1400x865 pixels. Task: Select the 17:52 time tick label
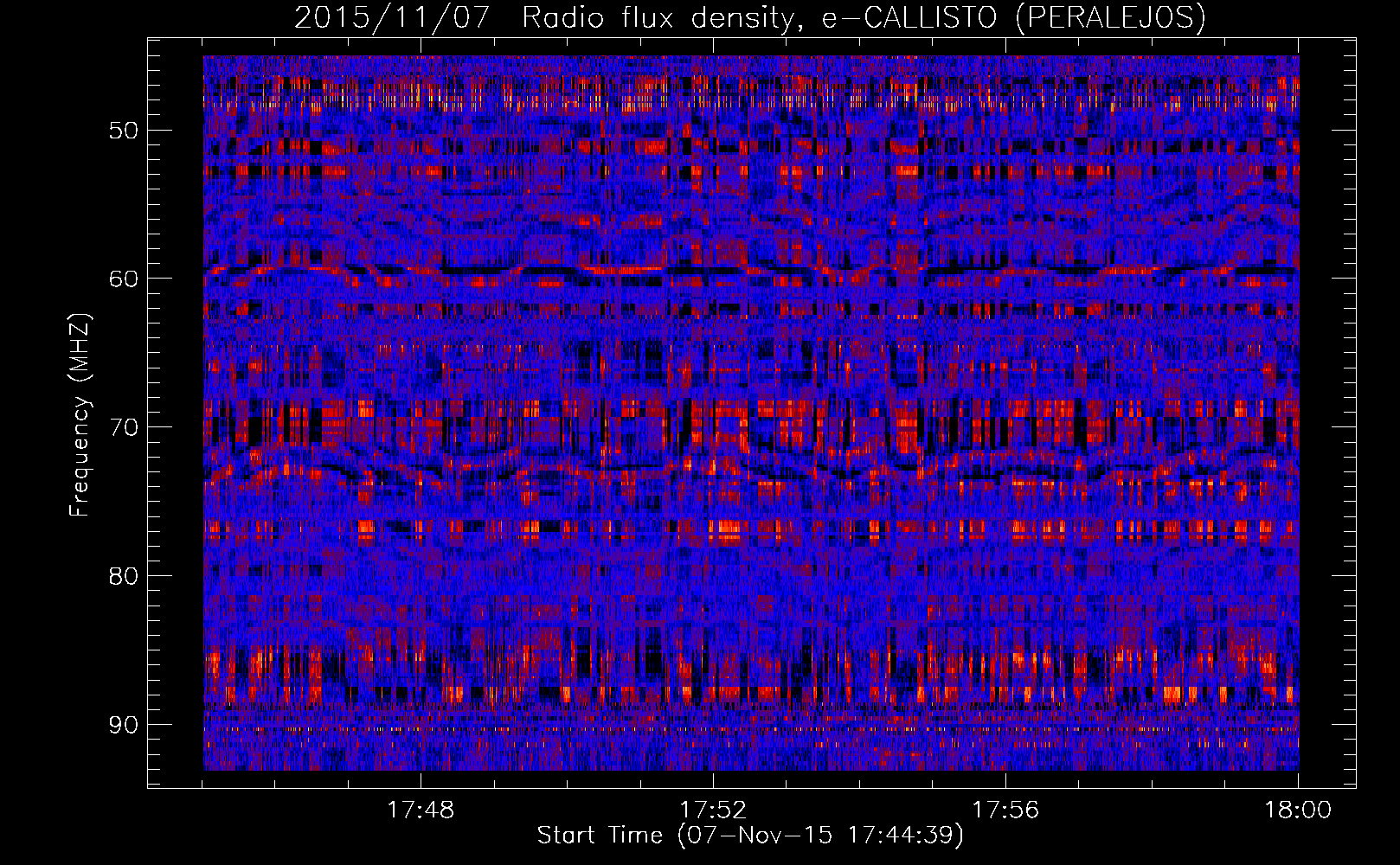[713, 811]
